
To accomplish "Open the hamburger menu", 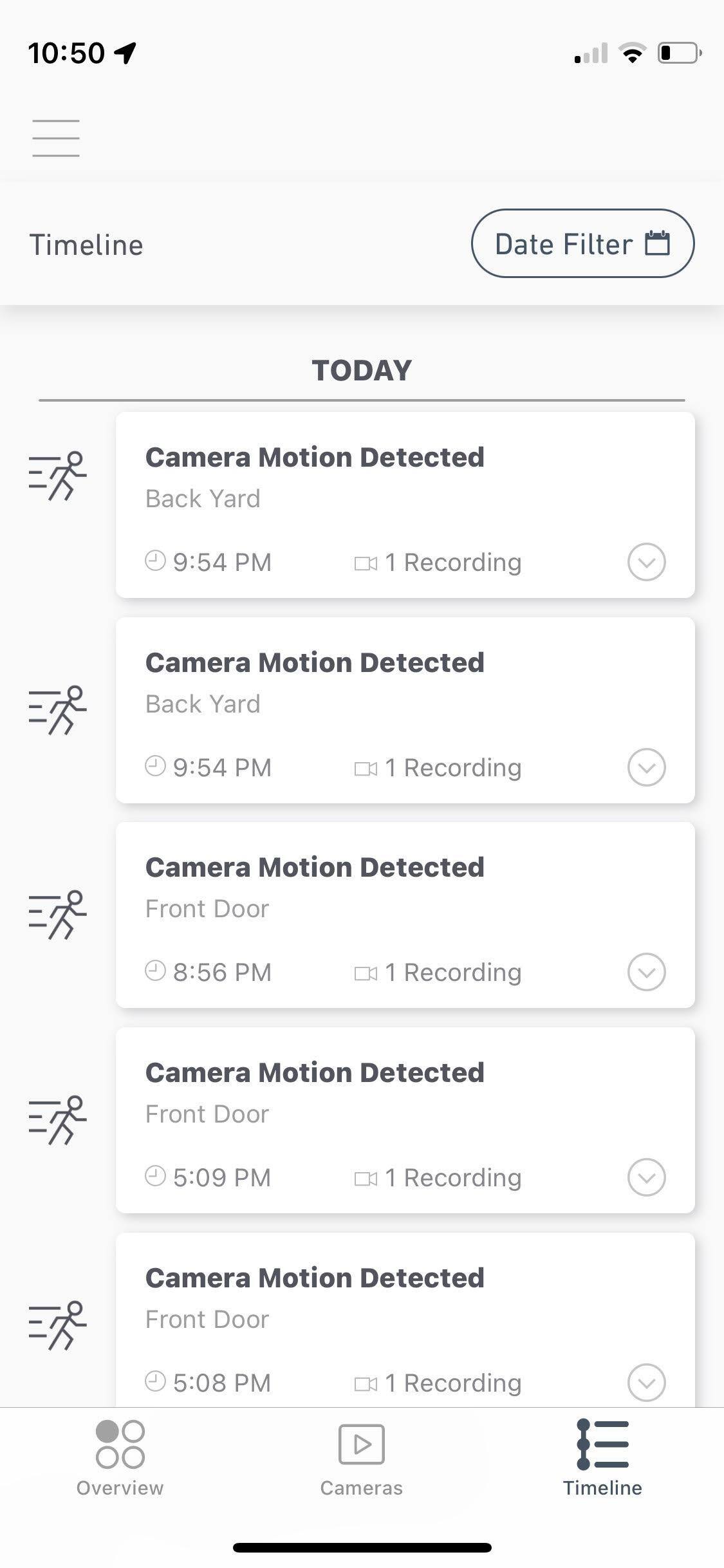I will click(x=56, y=138).
